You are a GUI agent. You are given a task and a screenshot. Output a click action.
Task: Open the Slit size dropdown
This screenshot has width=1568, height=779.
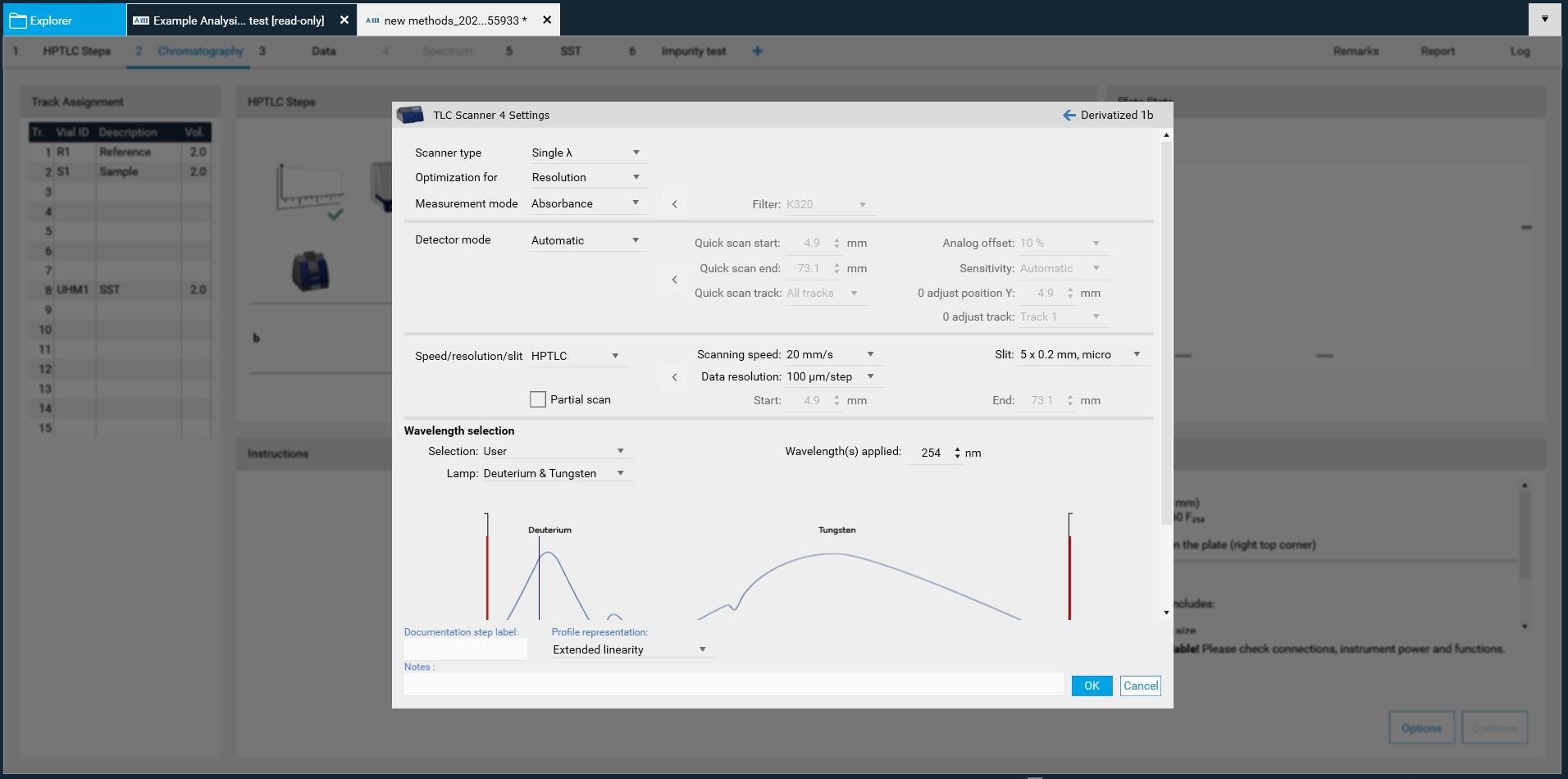pyautogui.click(x=1137, y=354)
